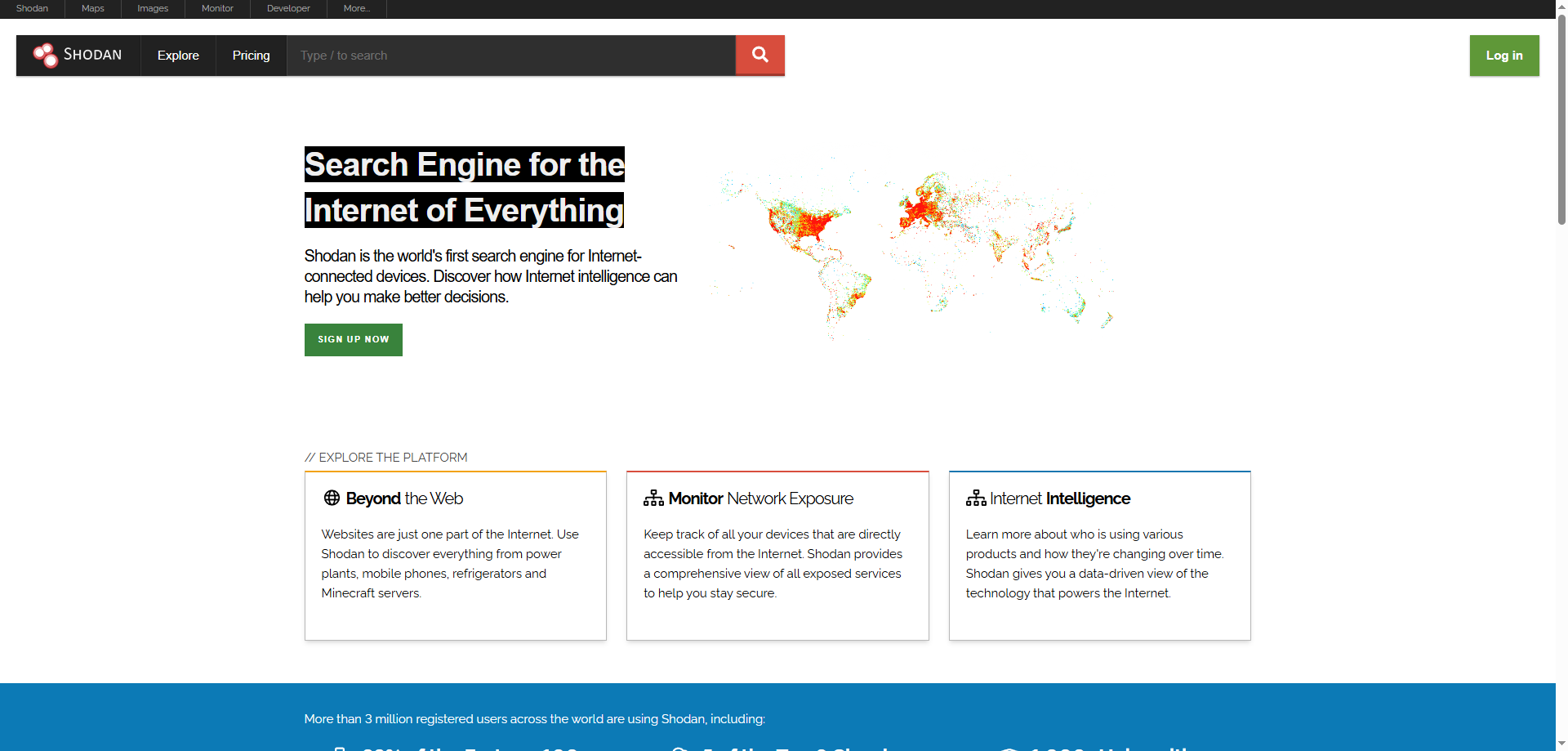
Task: Click the SHODAN wordmark in the navbar
Action: coord(93,55)
